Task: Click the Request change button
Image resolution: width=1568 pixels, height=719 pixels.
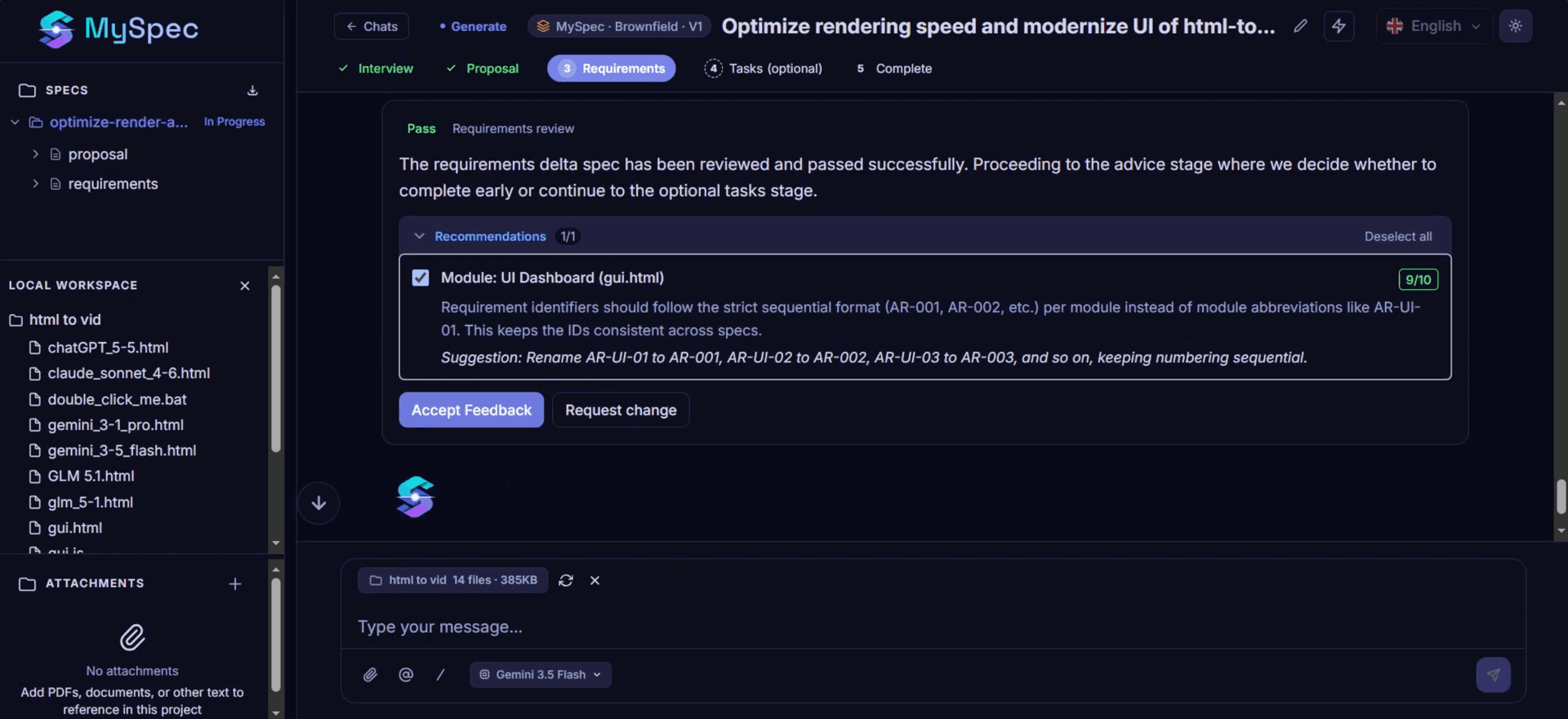Action: click(621, 410)
